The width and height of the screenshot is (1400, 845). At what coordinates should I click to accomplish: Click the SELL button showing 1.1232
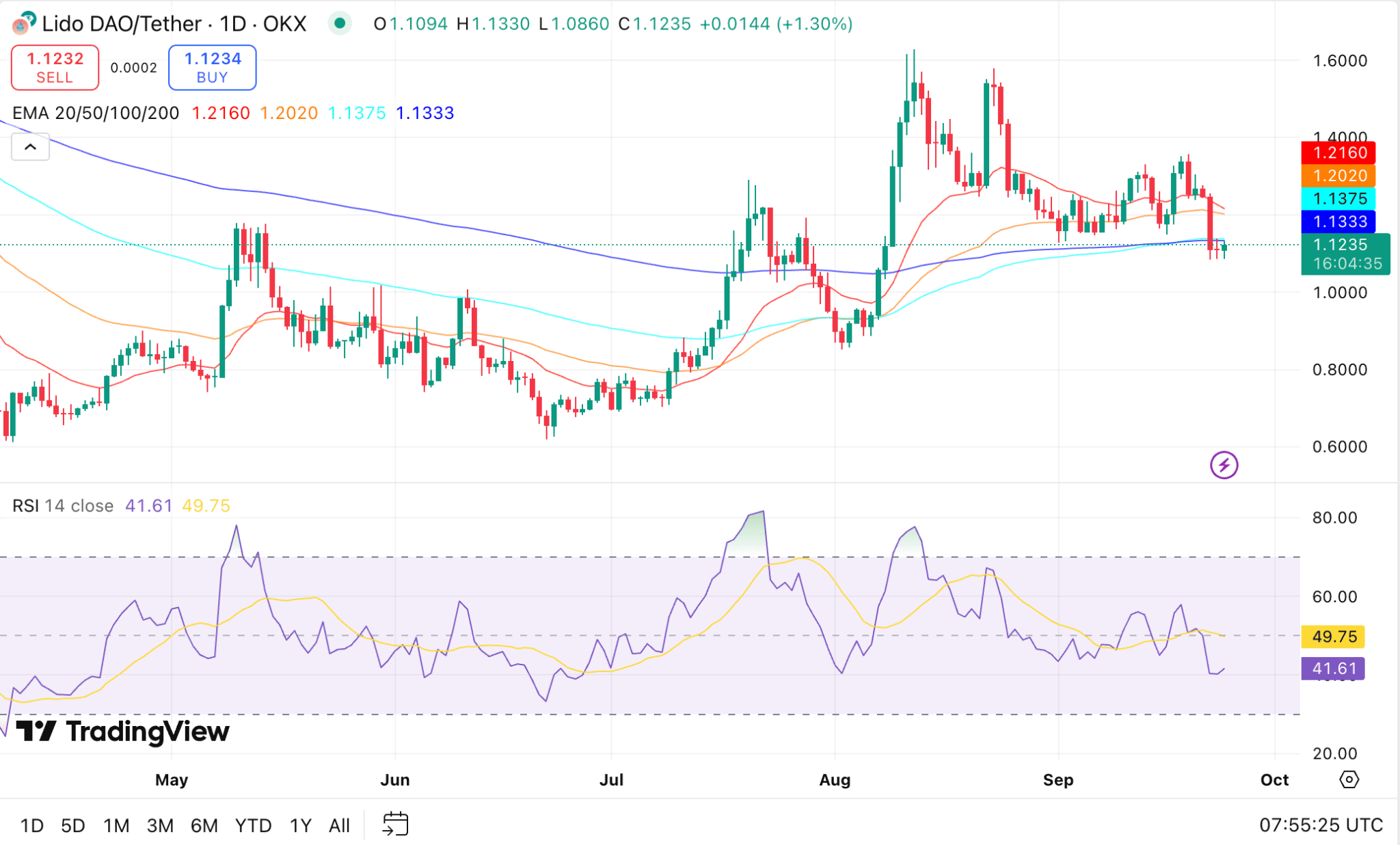[x=55, y=67]
